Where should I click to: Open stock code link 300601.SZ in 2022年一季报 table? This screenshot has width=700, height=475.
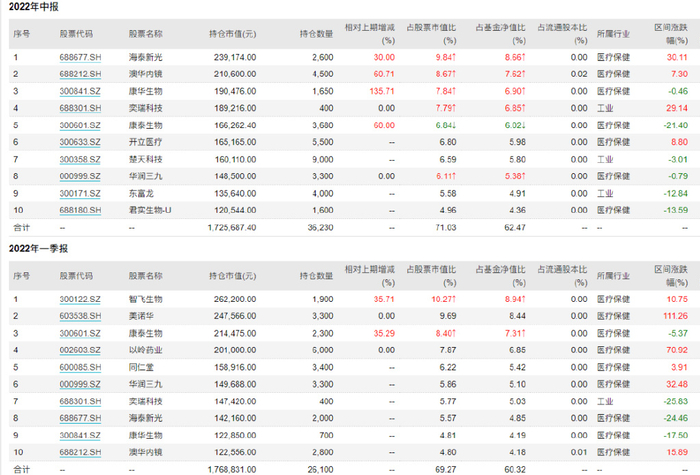[x=80, y=333]
